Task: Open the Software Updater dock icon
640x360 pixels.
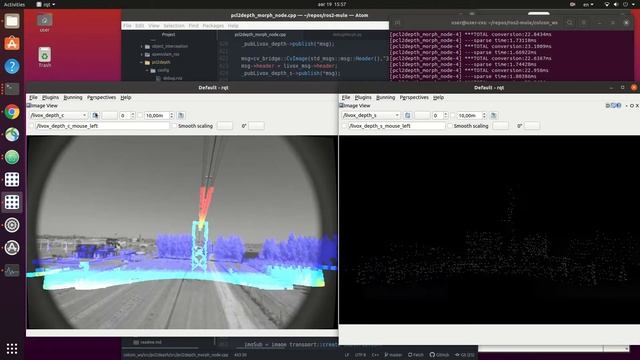Action: coord(12,247)
